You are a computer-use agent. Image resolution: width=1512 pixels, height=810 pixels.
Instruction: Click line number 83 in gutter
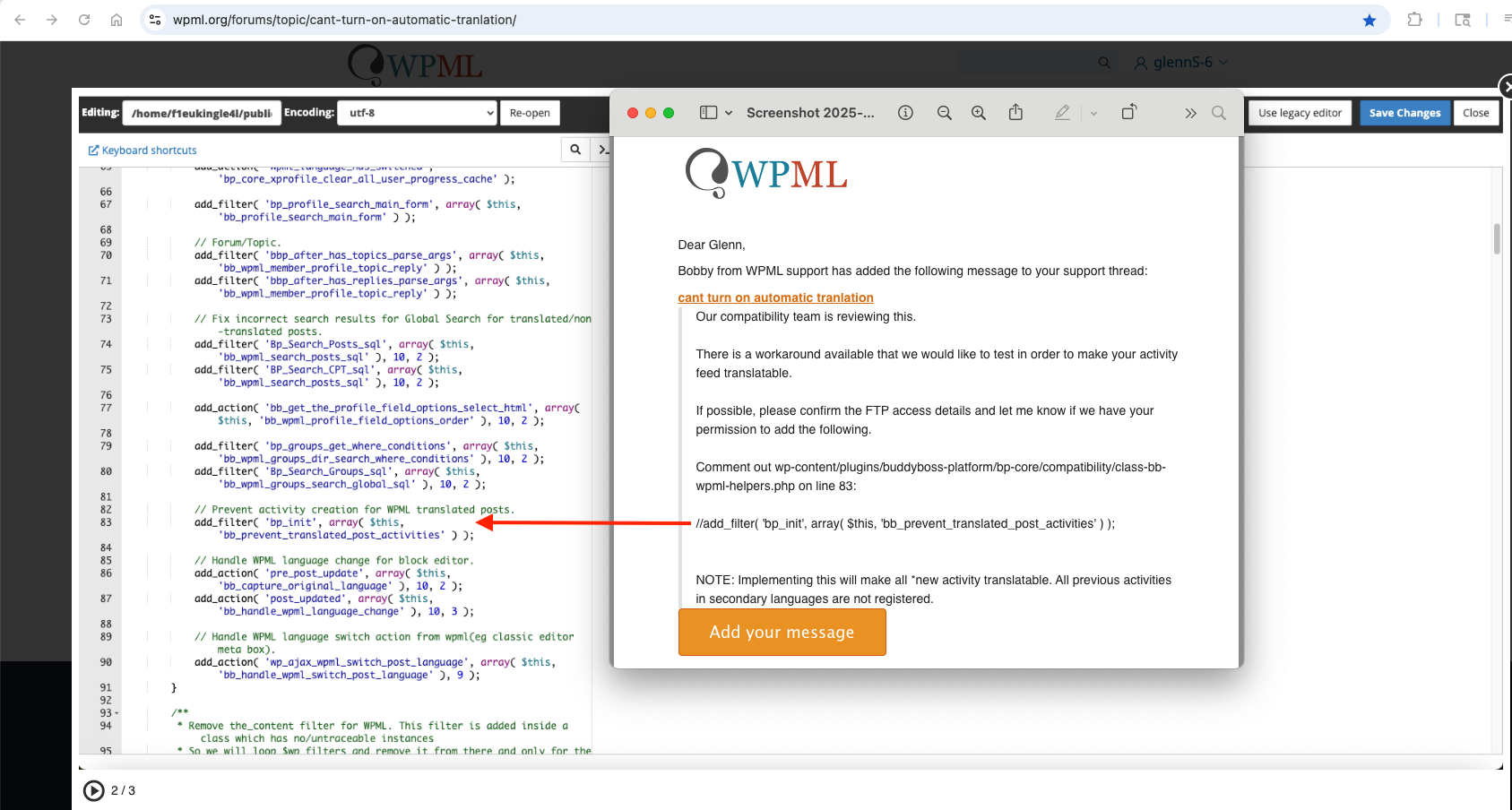click(x=106, y=522)
